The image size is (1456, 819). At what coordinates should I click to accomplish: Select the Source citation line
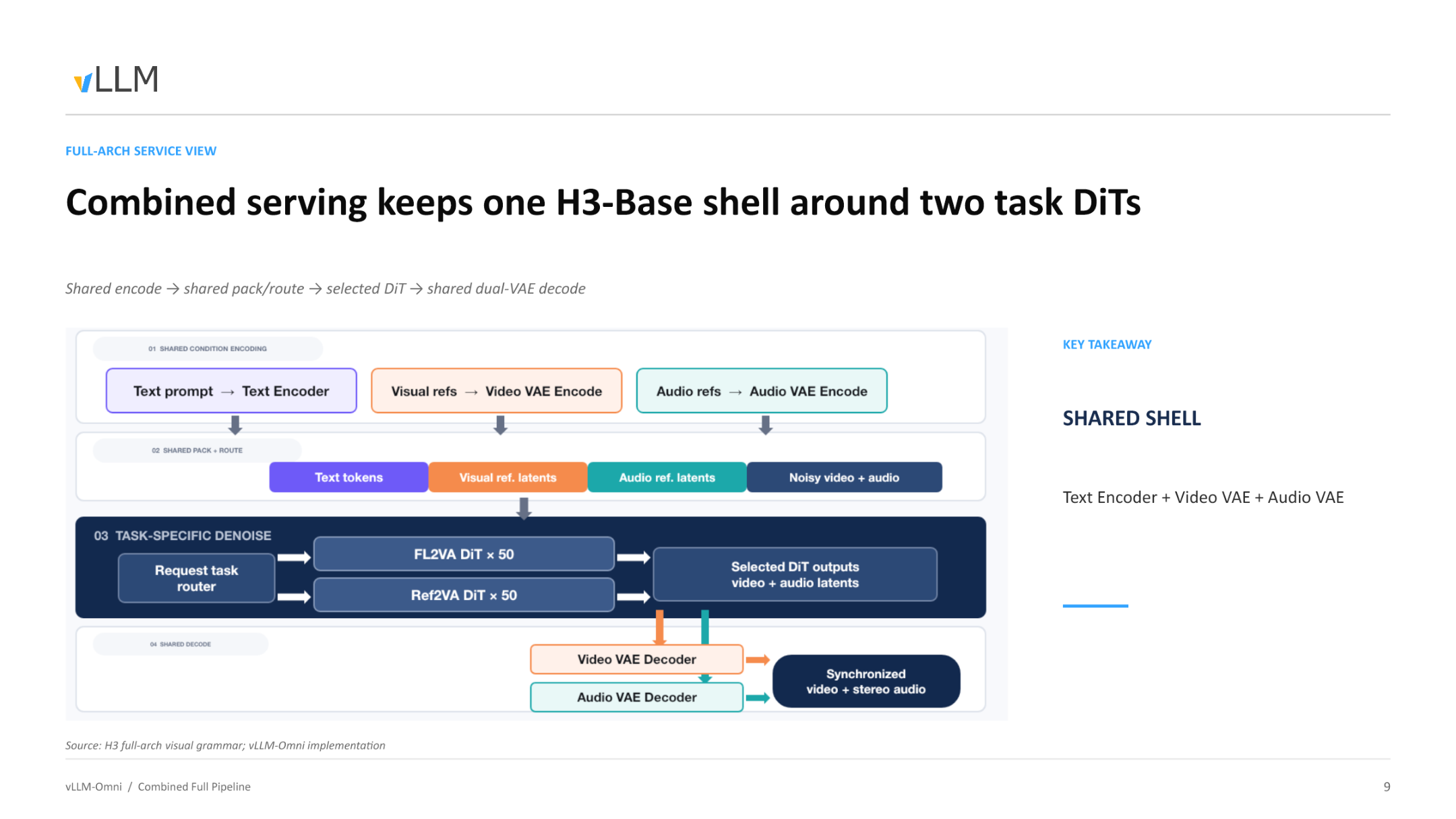click(225, 746)
